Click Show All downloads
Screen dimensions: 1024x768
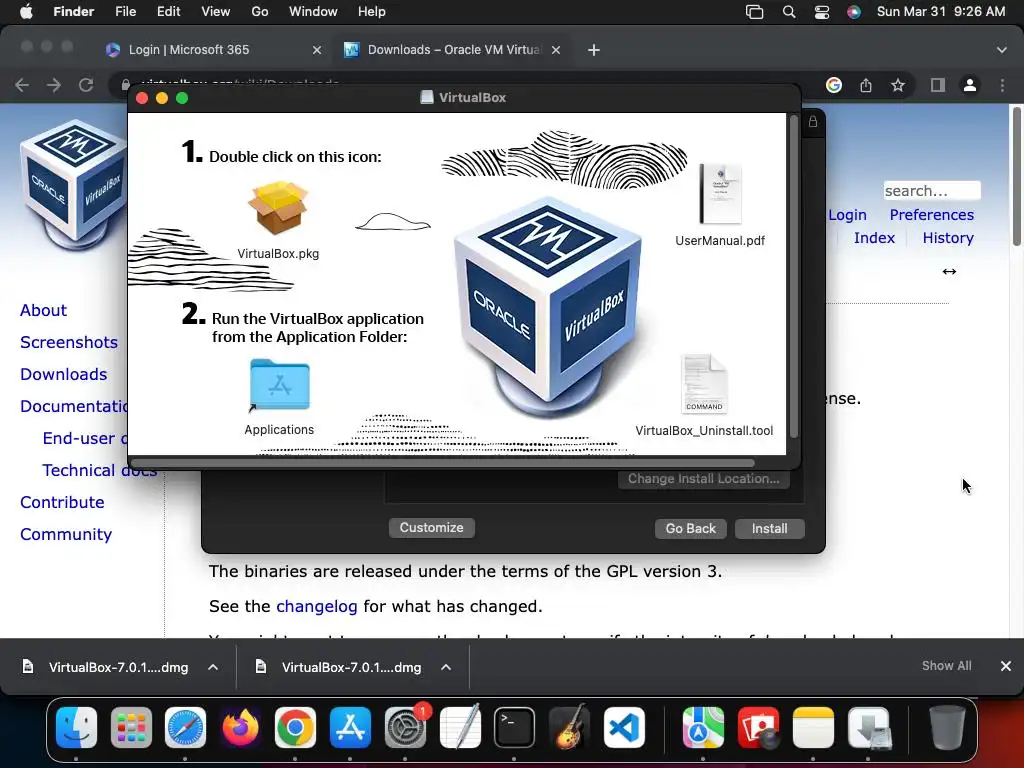coord(946,665)
